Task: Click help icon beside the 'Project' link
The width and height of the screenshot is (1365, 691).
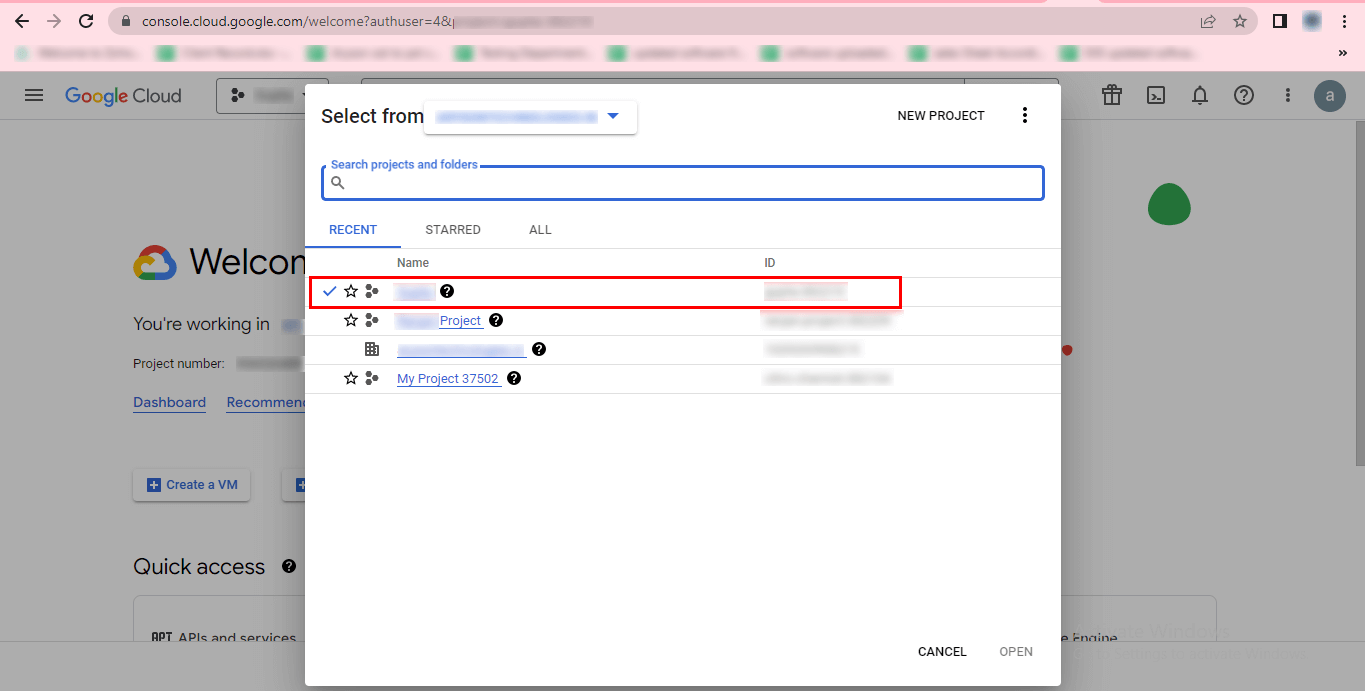Action: pos(496,320)
